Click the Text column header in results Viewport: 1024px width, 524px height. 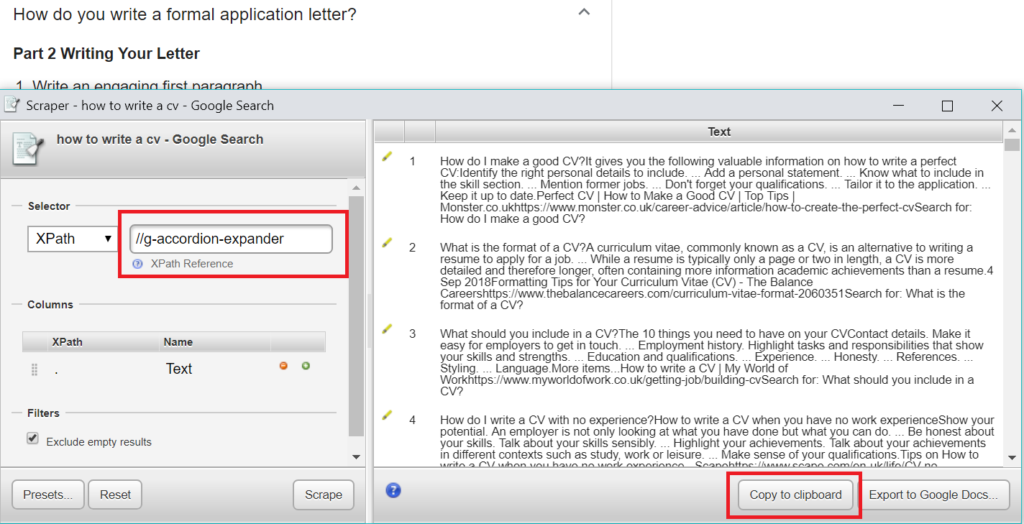pos(719,132)
